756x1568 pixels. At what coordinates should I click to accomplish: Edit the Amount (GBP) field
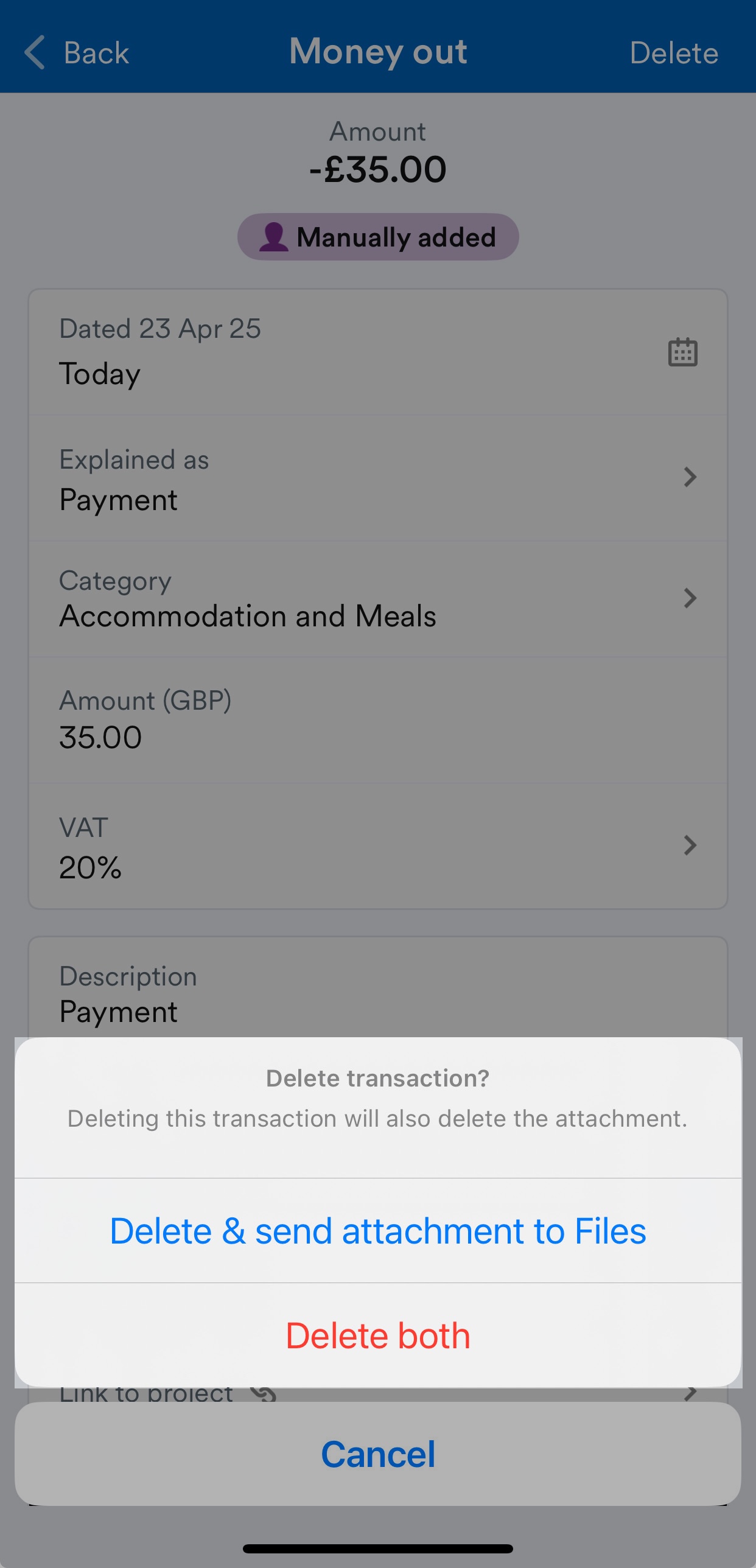coord(378,720)
